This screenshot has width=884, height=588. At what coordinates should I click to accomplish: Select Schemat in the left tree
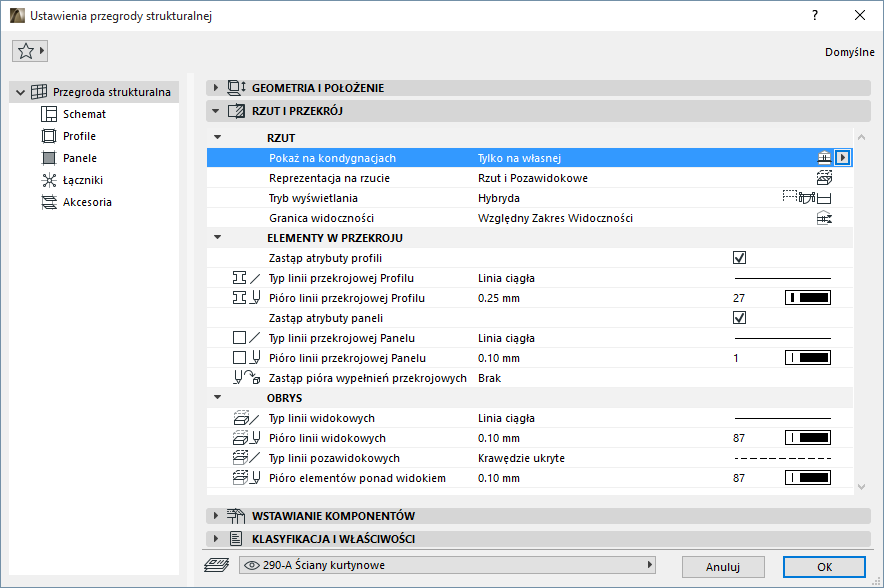click(84, 114)
